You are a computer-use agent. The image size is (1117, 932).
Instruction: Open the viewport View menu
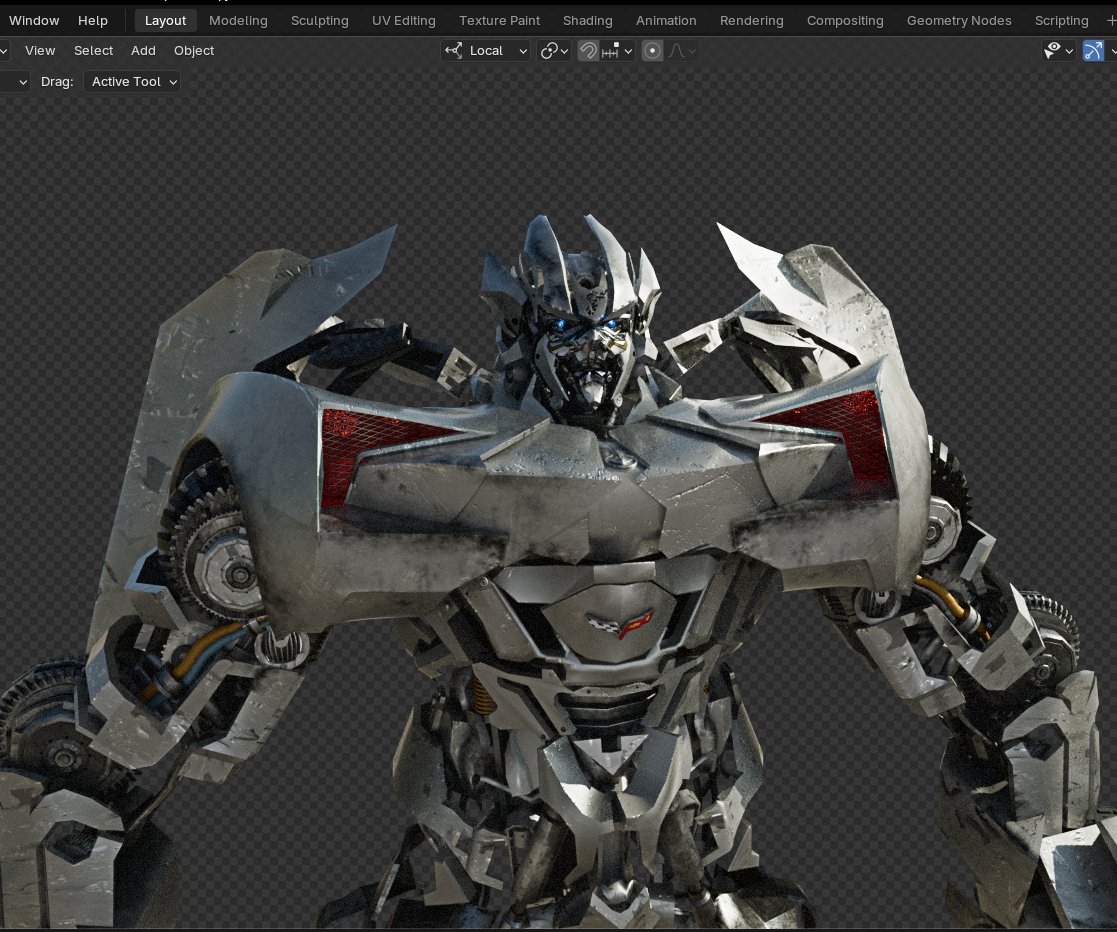pyautogui.click(x=40, y=51)
